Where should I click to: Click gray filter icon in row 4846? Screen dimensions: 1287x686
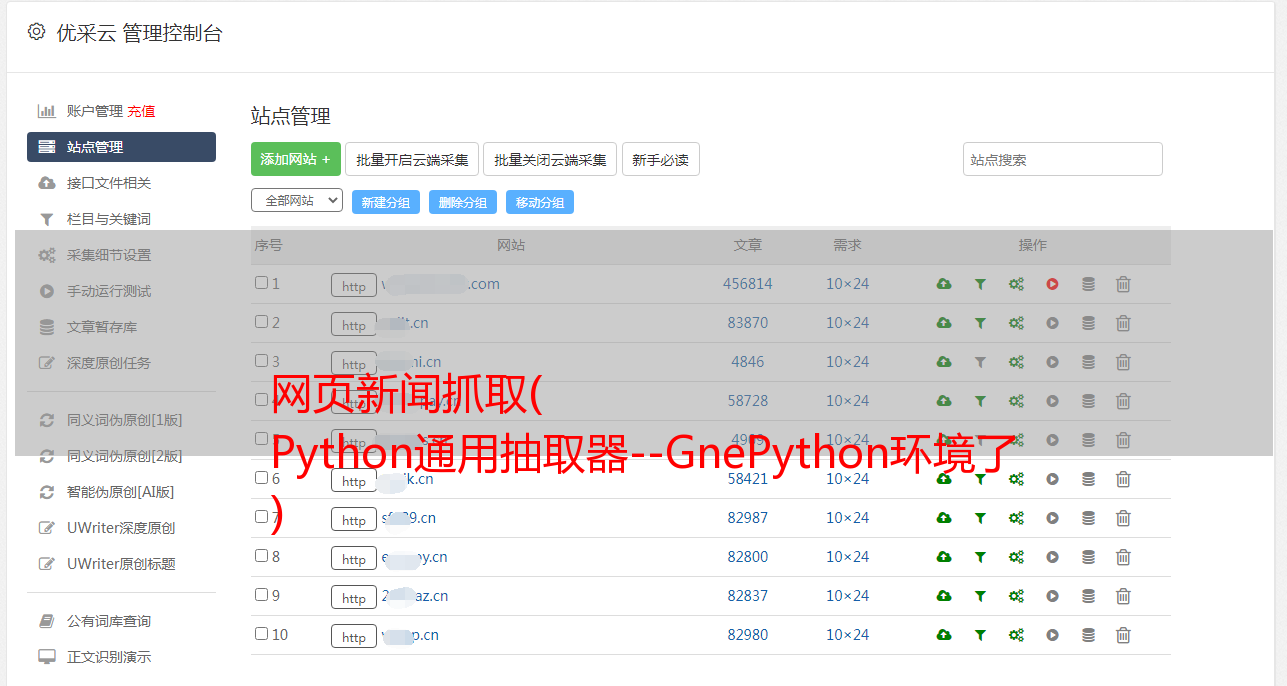pos(980,362)
